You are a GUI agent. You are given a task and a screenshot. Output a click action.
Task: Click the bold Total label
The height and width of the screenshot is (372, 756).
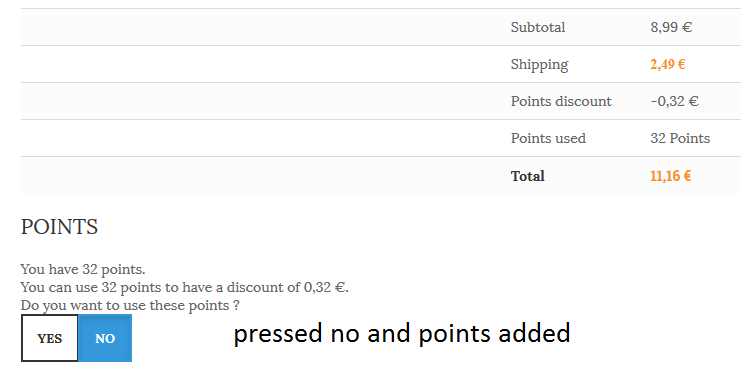pos(527,176)
